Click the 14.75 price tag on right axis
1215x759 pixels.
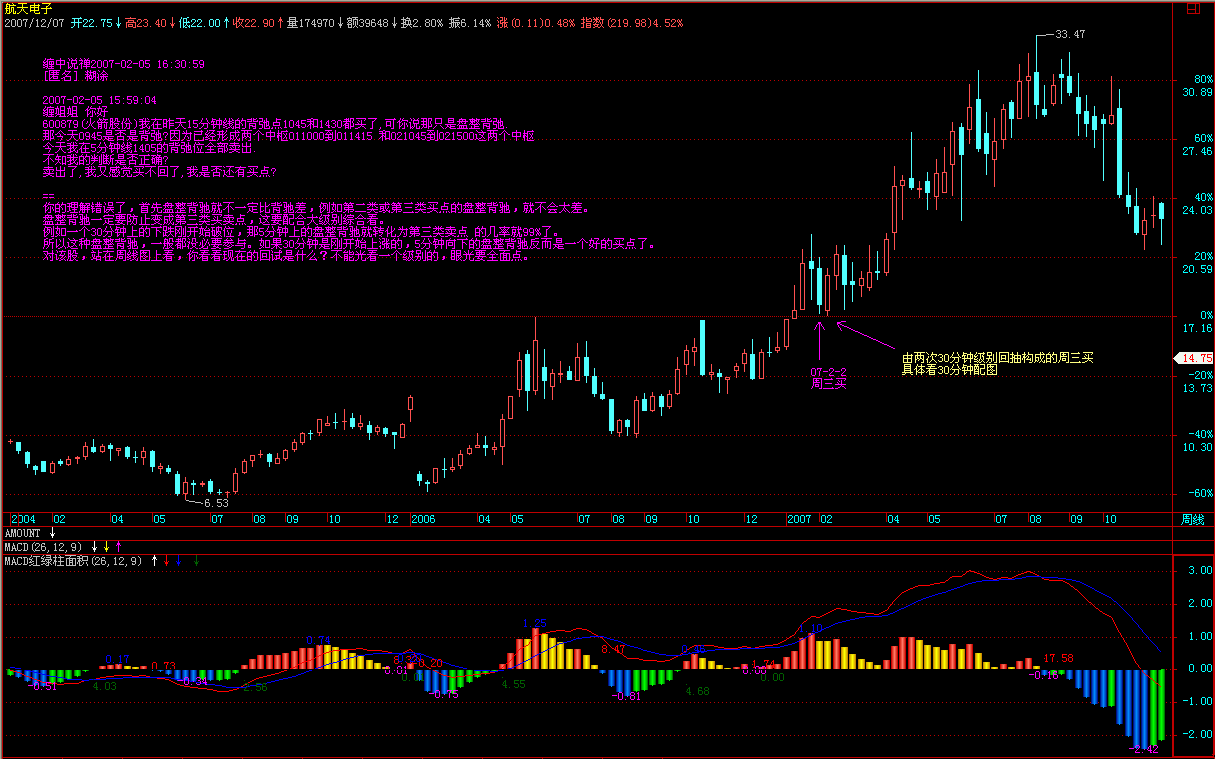tap(1195, 358)
